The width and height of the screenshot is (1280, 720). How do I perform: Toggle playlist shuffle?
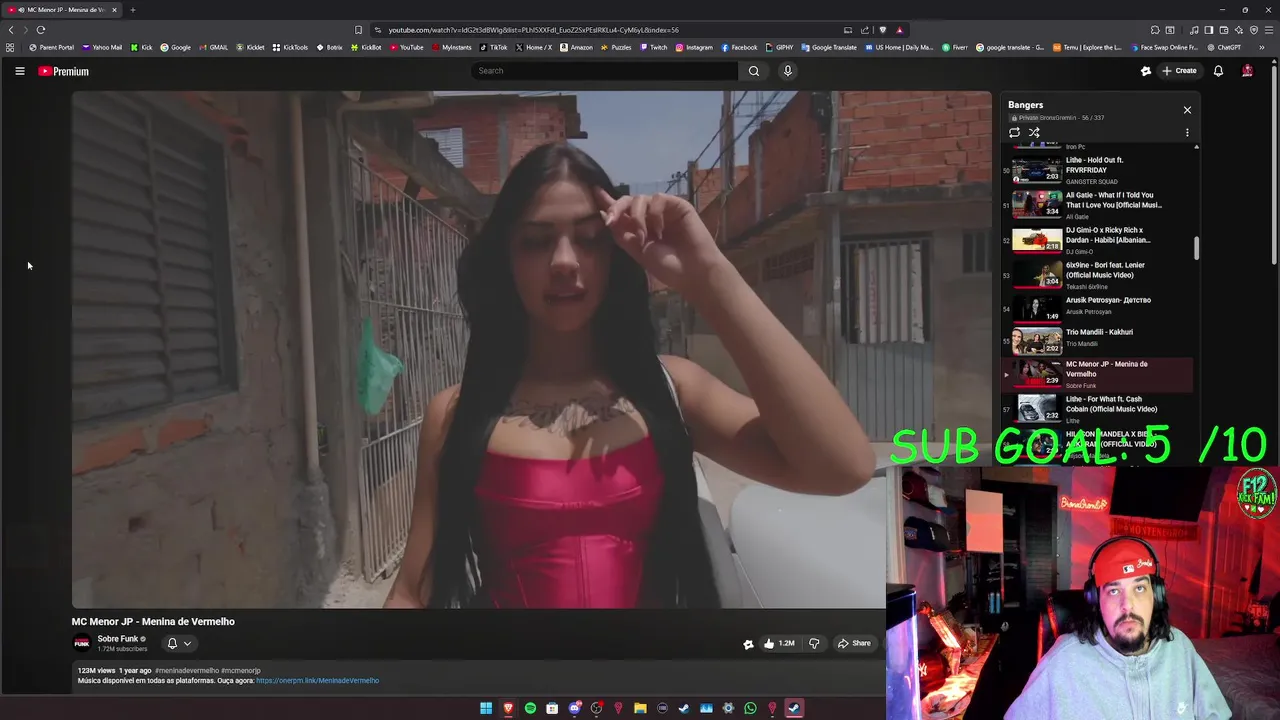pos(1034,132)
